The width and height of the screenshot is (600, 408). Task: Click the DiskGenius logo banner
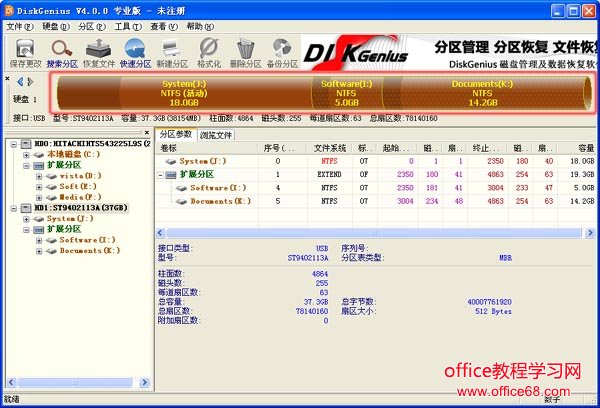(356, 53)
